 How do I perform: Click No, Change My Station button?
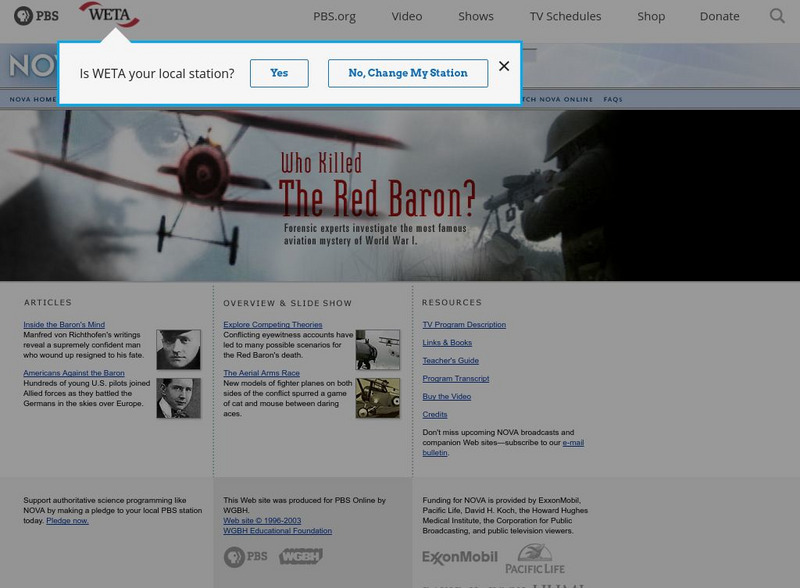[408, 73]
